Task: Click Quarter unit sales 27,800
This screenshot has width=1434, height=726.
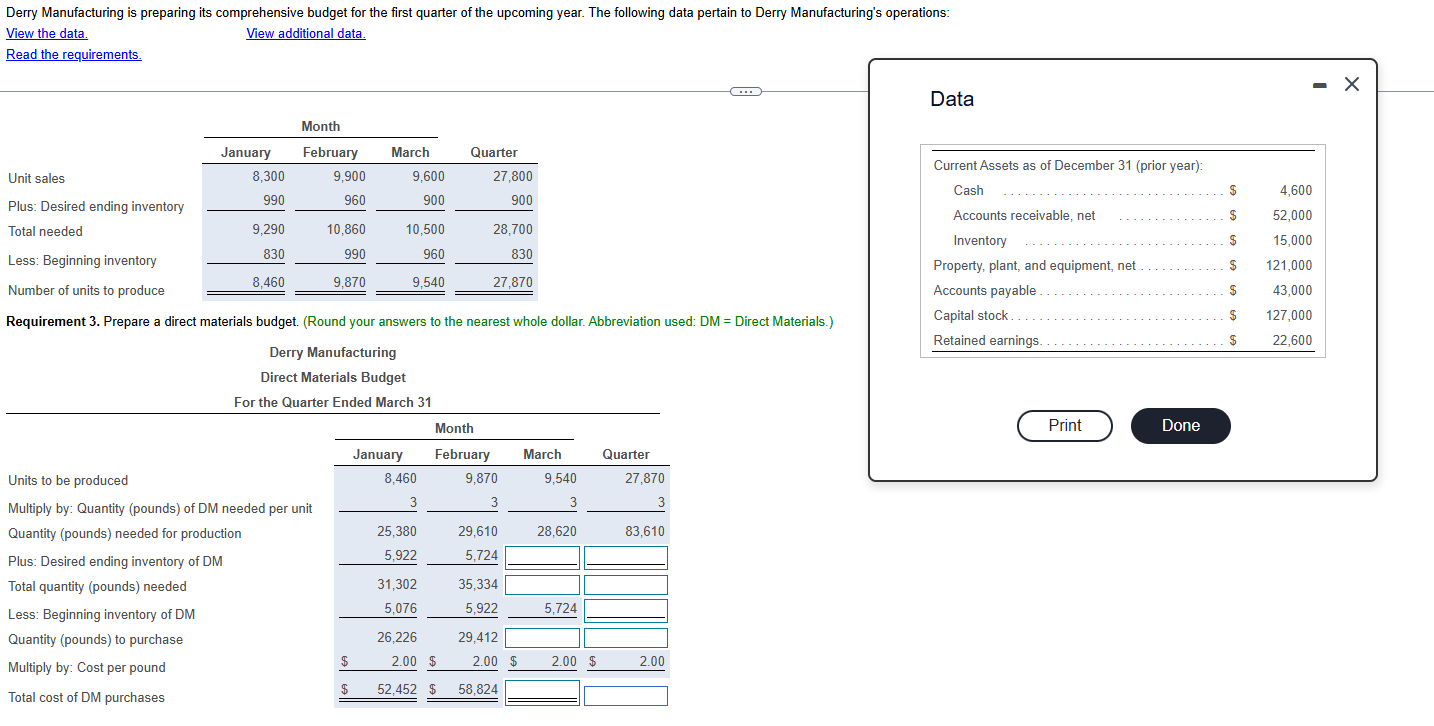Action: pyautogui.click(x=513, y=176)
